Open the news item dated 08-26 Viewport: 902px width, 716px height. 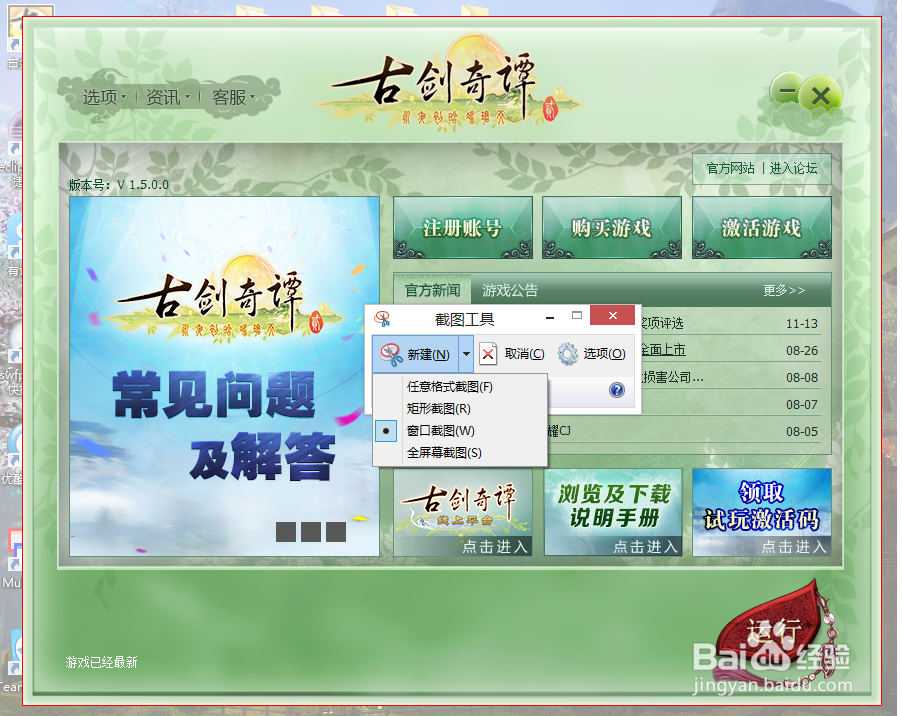[731, 350]
